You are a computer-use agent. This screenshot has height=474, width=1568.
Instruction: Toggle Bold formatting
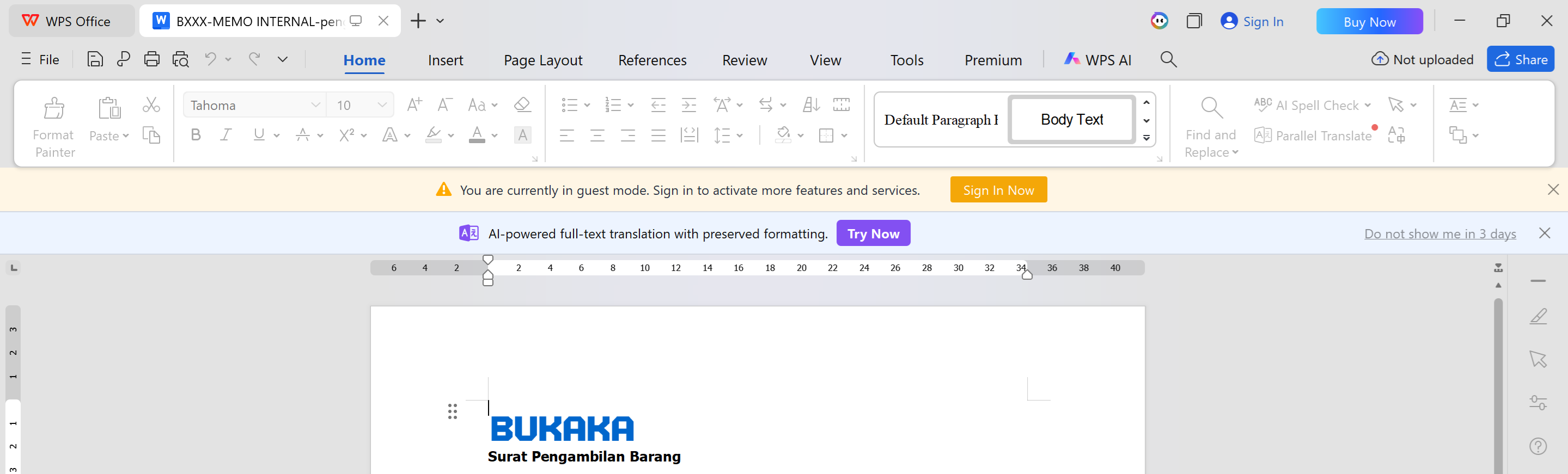pos(196,134)
